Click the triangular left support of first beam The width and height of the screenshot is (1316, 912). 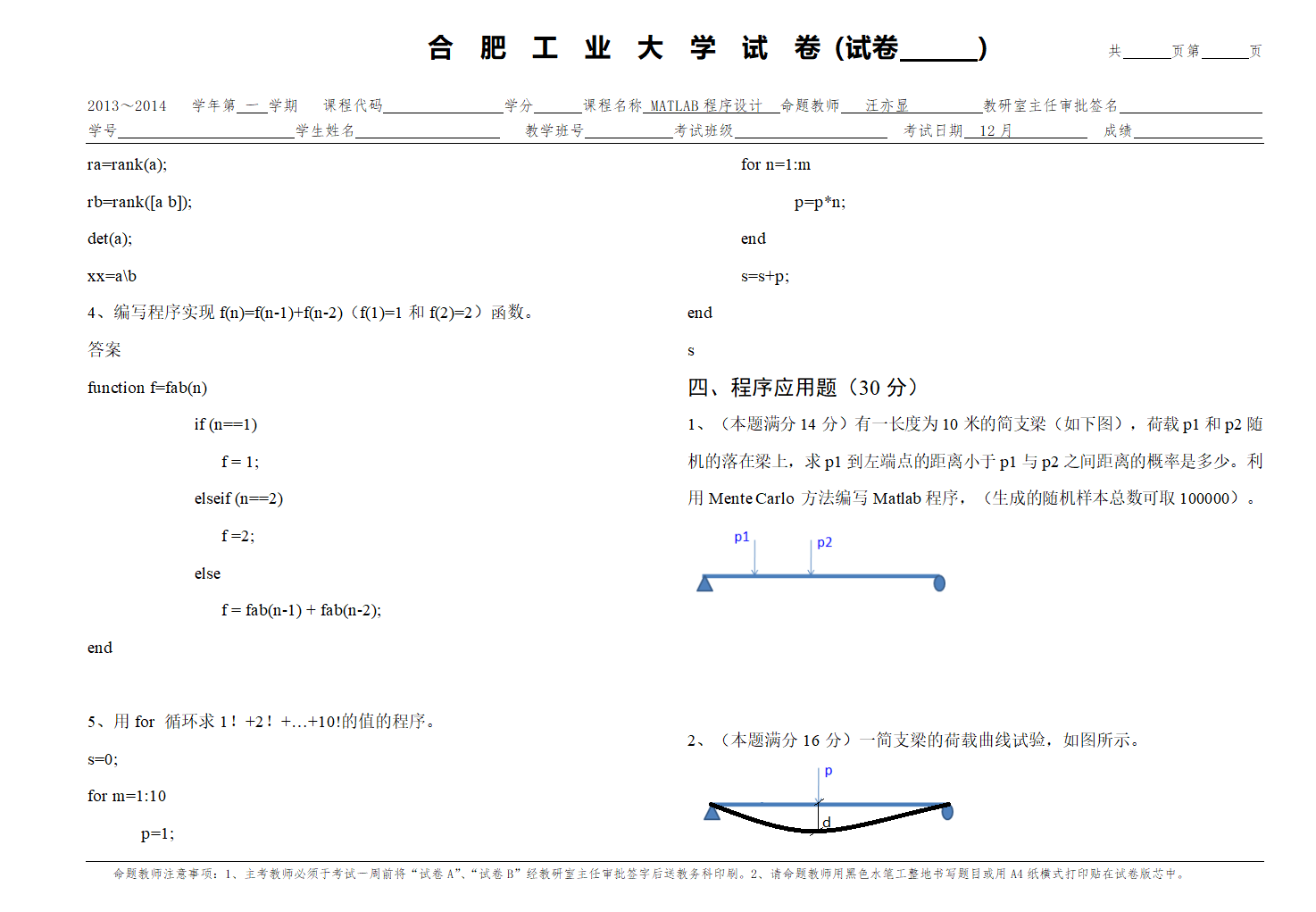(705, 583)
